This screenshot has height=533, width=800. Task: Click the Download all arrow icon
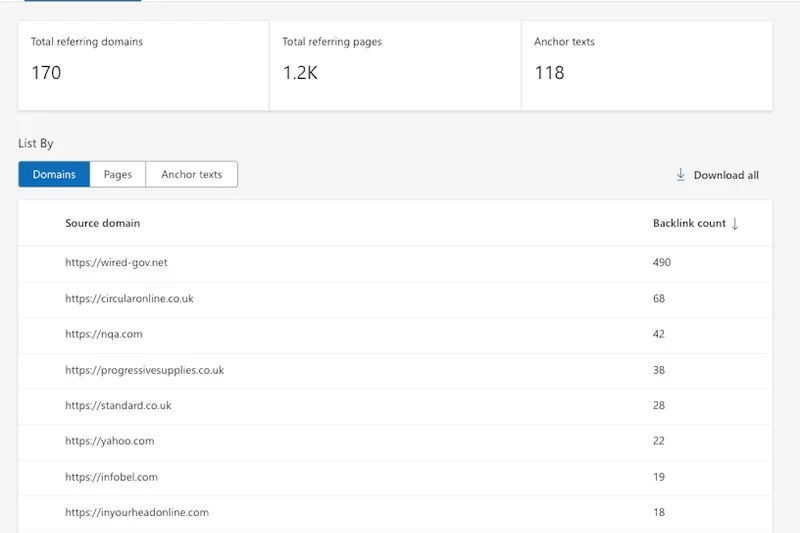pos(681,175)
